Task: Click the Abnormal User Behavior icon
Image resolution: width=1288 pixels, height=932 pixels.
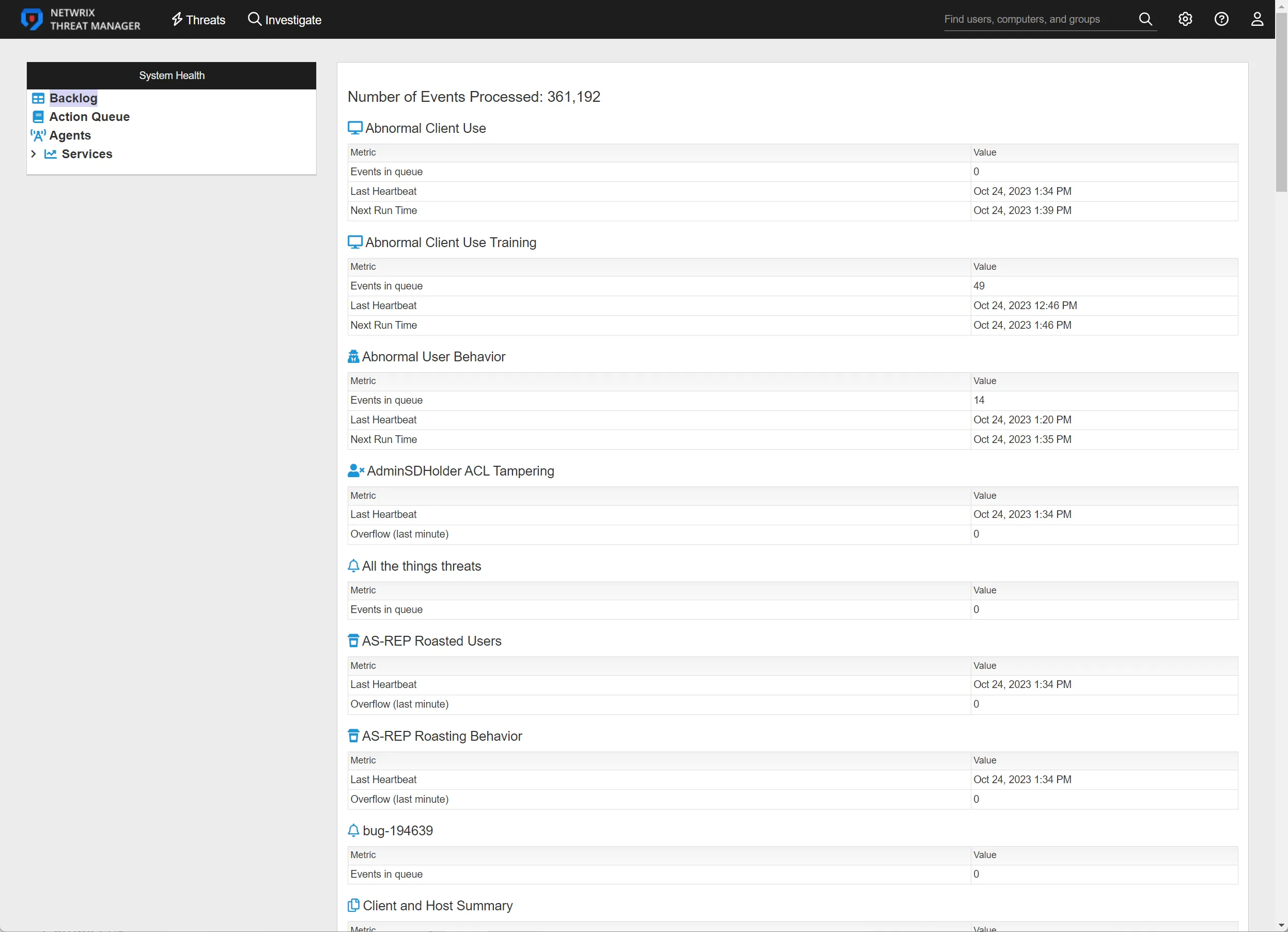Action: pyautogui.click(x=353, y=356)
